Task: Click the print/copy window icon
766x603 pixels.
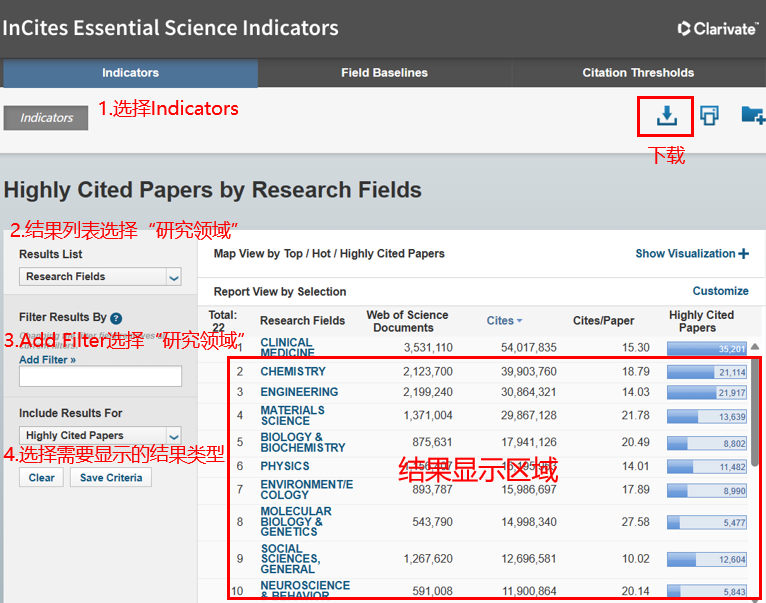Action: (709, 116)
